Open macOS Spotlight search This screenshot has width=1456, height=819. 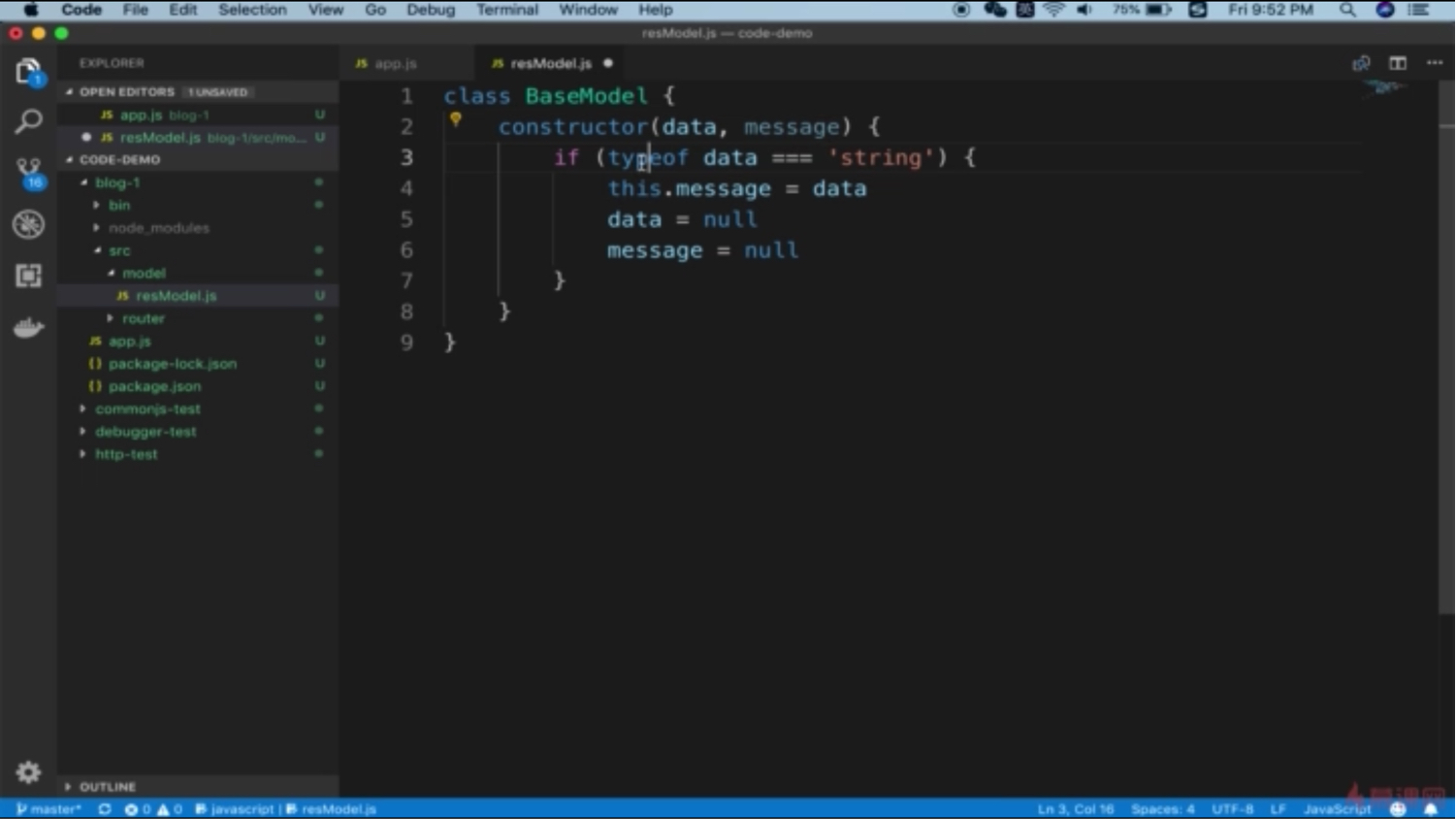[x=1347, y=10]
